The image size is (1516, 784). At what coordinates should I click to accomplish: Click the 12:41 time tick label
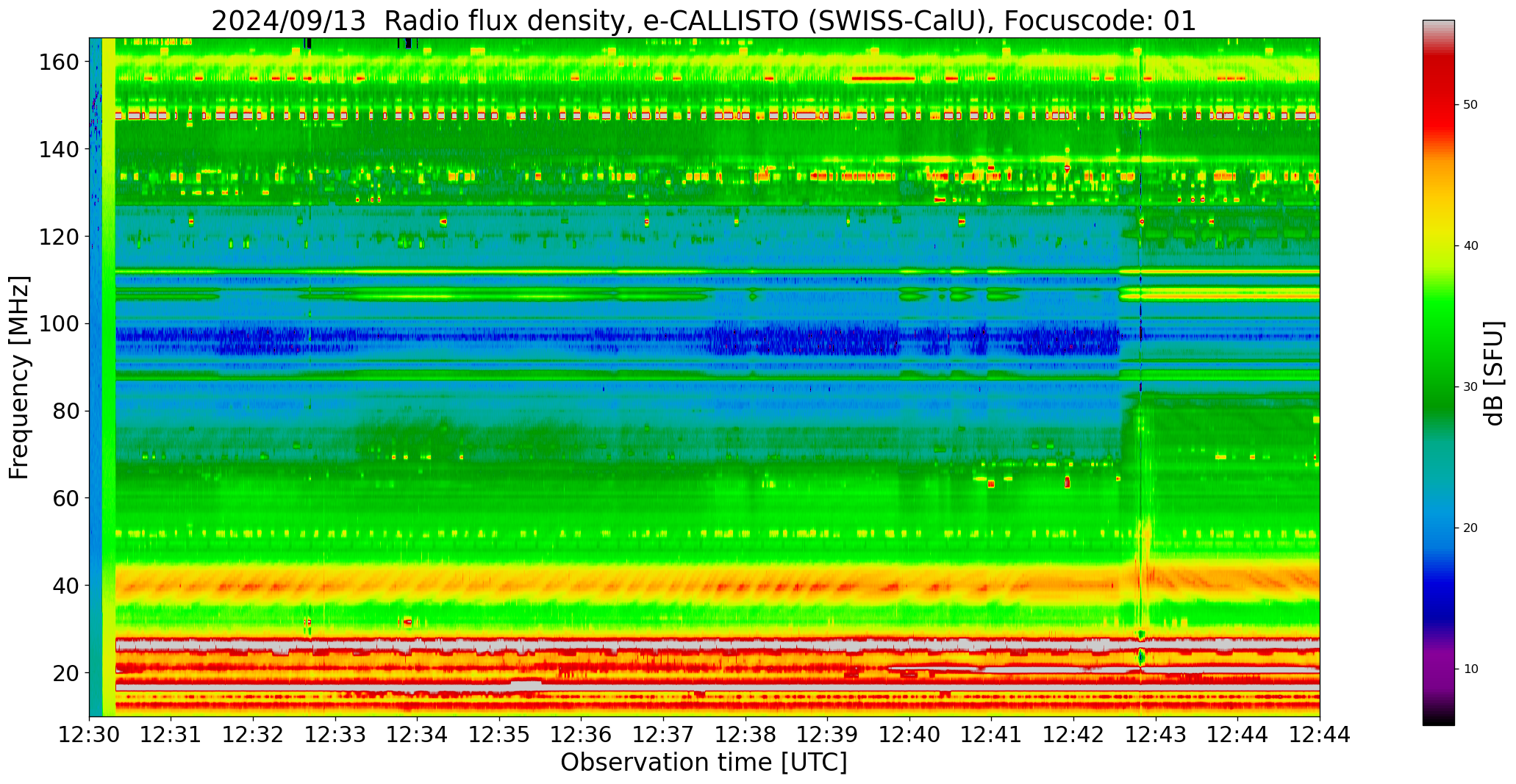[x=991, y=735]
